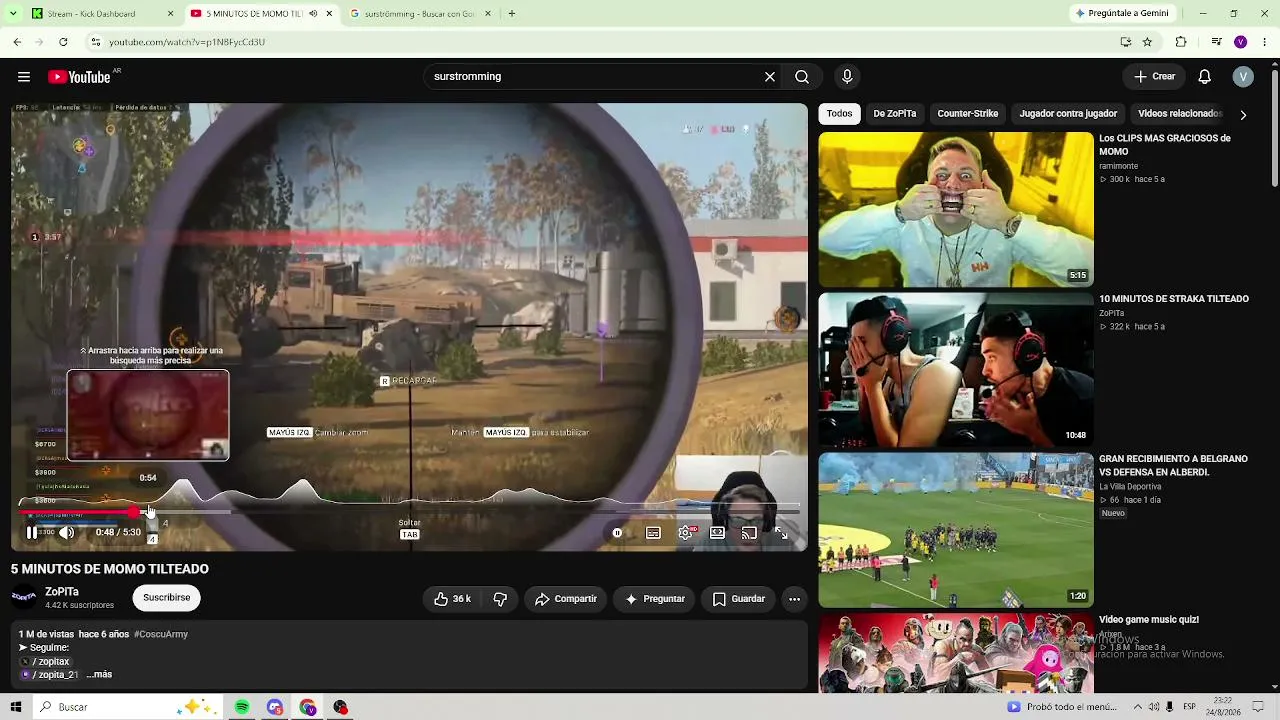Ask about the video with Preguntar

(x=655, y=599)
